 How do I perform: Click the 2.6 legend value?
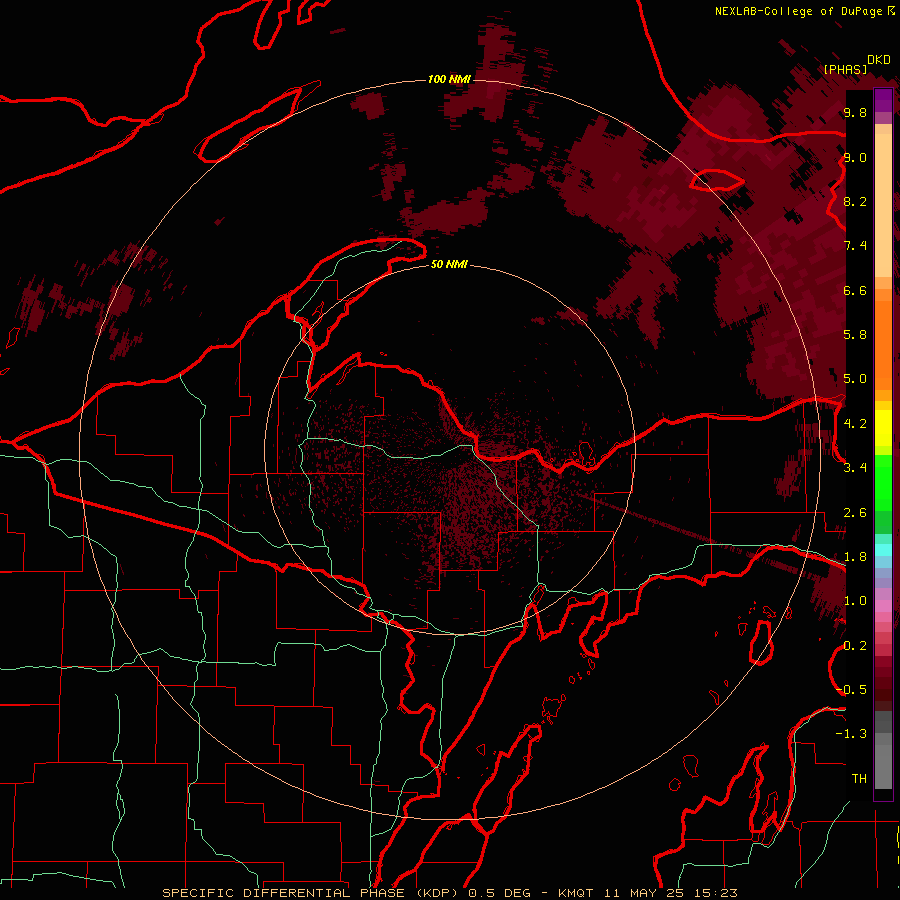(855, 513)
